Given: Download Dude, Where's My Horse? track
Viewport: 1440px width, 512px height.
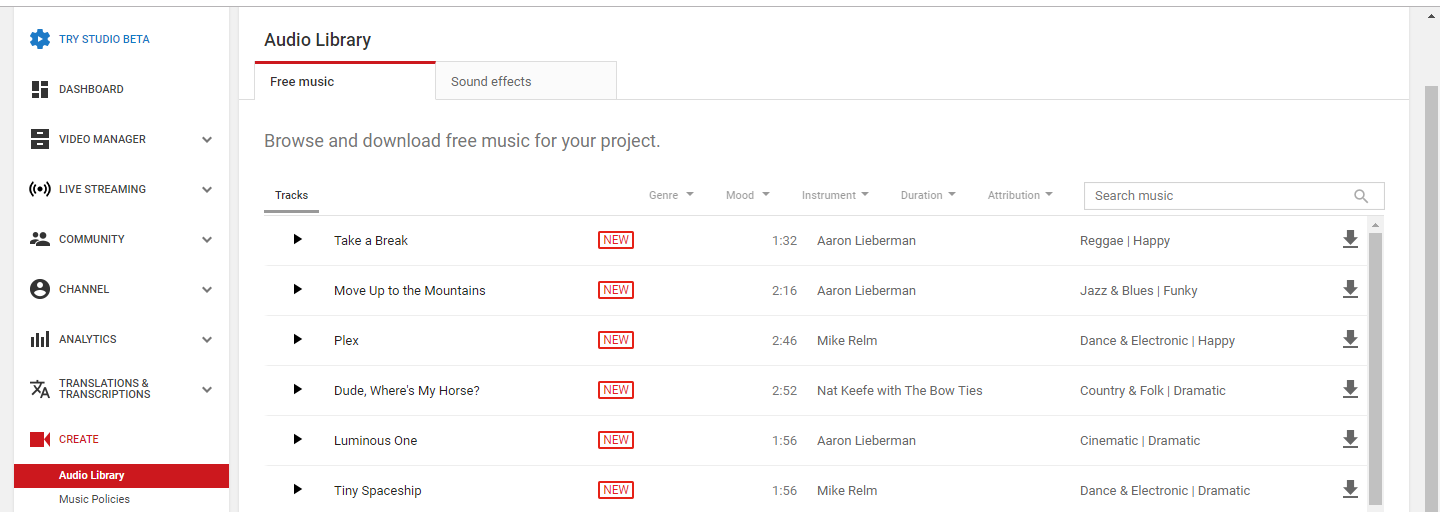Looking at the screenshot, I should (x=1350, y=390).
